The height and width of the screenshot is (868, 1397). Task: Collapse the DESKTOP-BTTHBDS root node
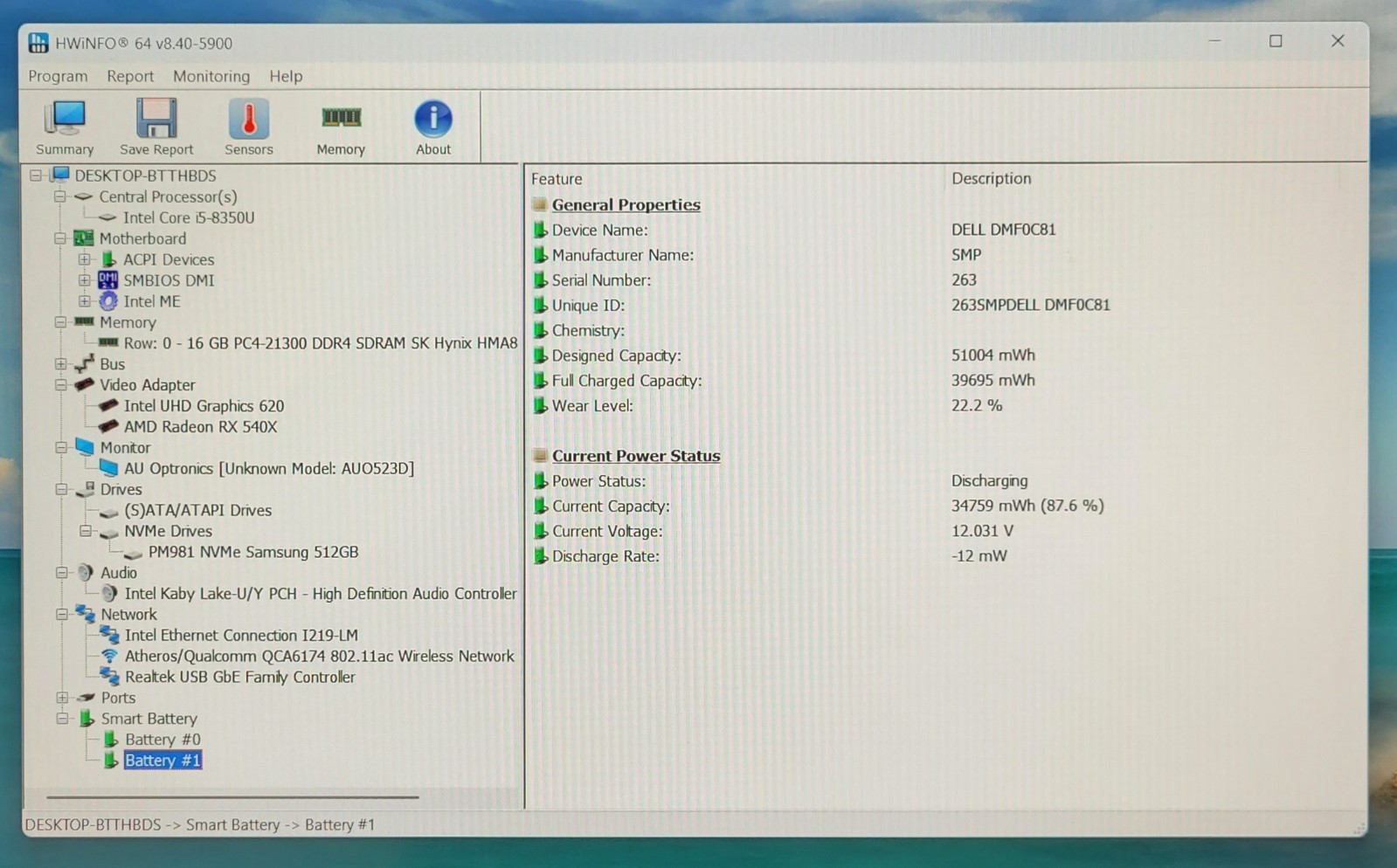tap(36, 176)
